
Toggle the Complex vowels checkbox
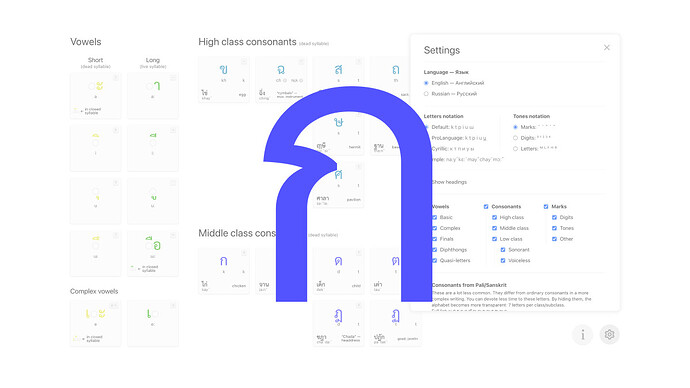pyautogui.click(x=434, y=228)
